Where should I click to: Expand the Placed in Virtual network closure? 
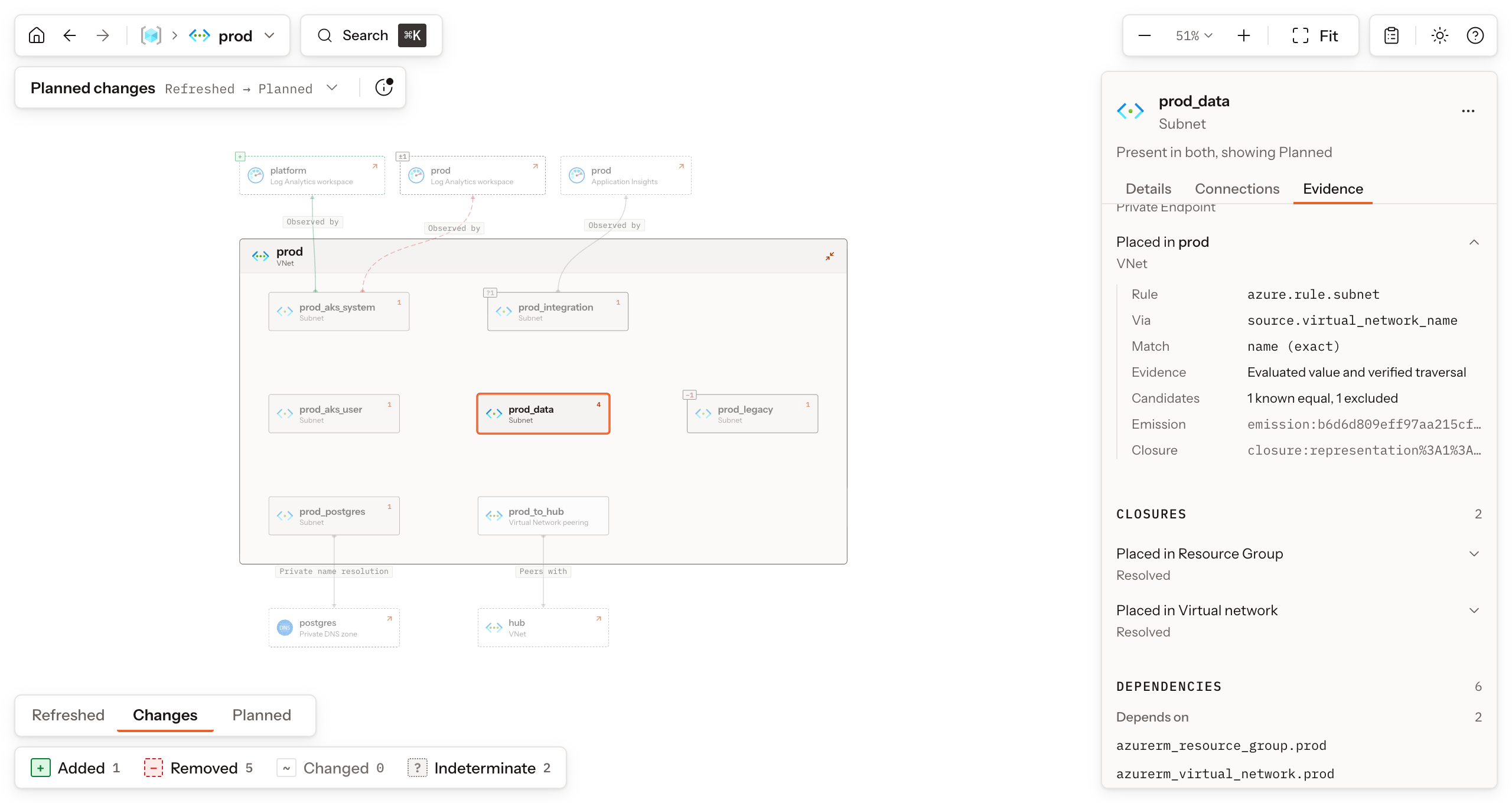pos(1474,611)
